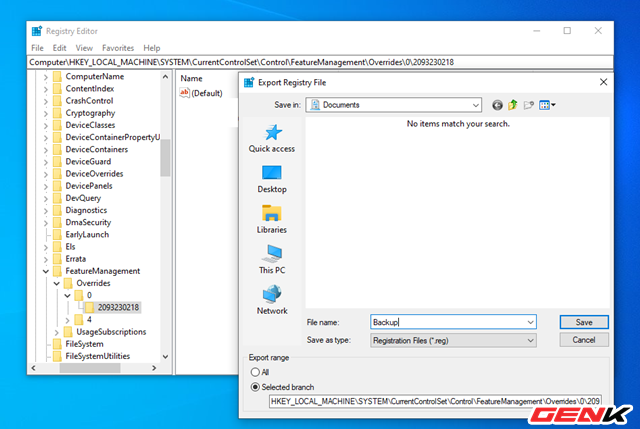640x429 pixels.
Task: Click the 2093230218 key folder icon
Action: (90, 307)
